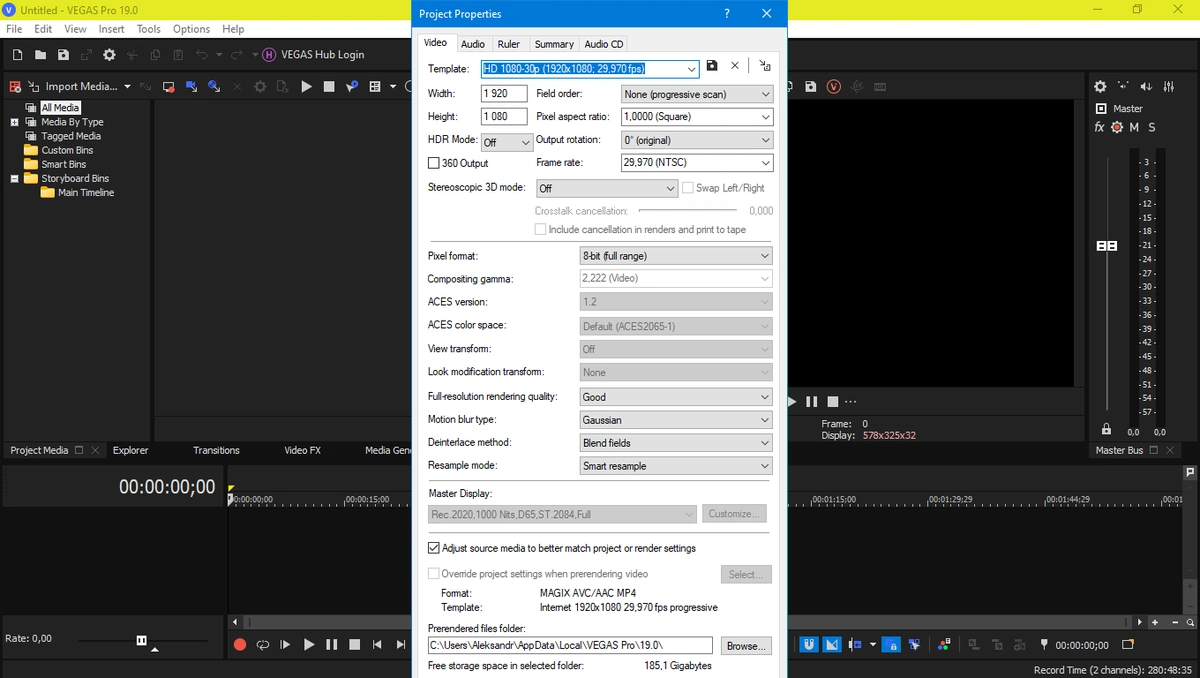
Task: Open the Stereoscopic 3D mode dropdown
Action: coord(607,188)
